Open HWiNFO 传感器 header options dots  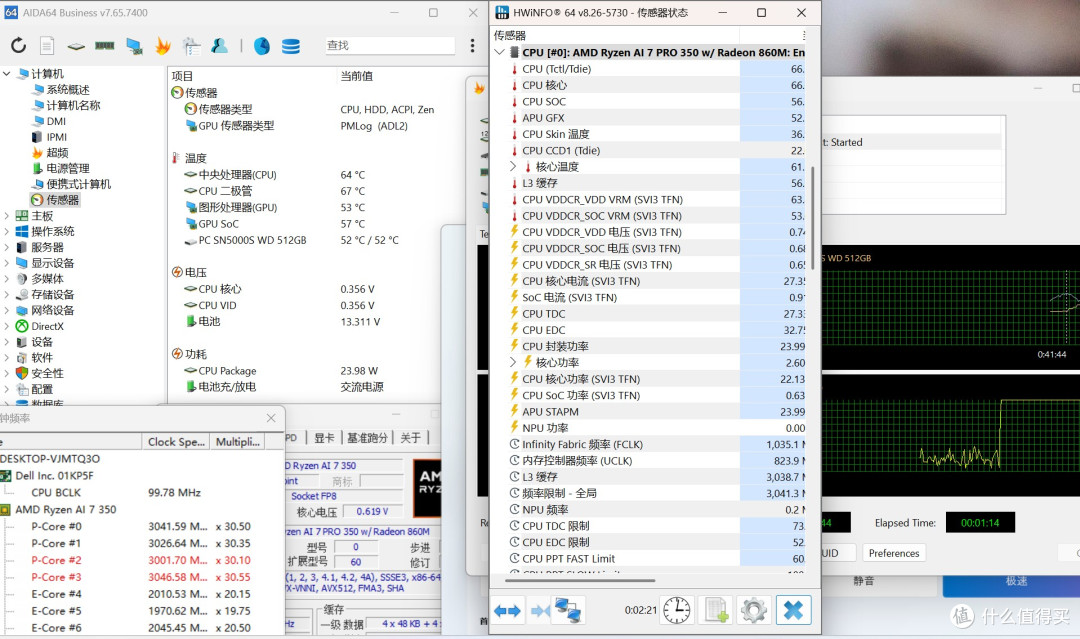803,35
